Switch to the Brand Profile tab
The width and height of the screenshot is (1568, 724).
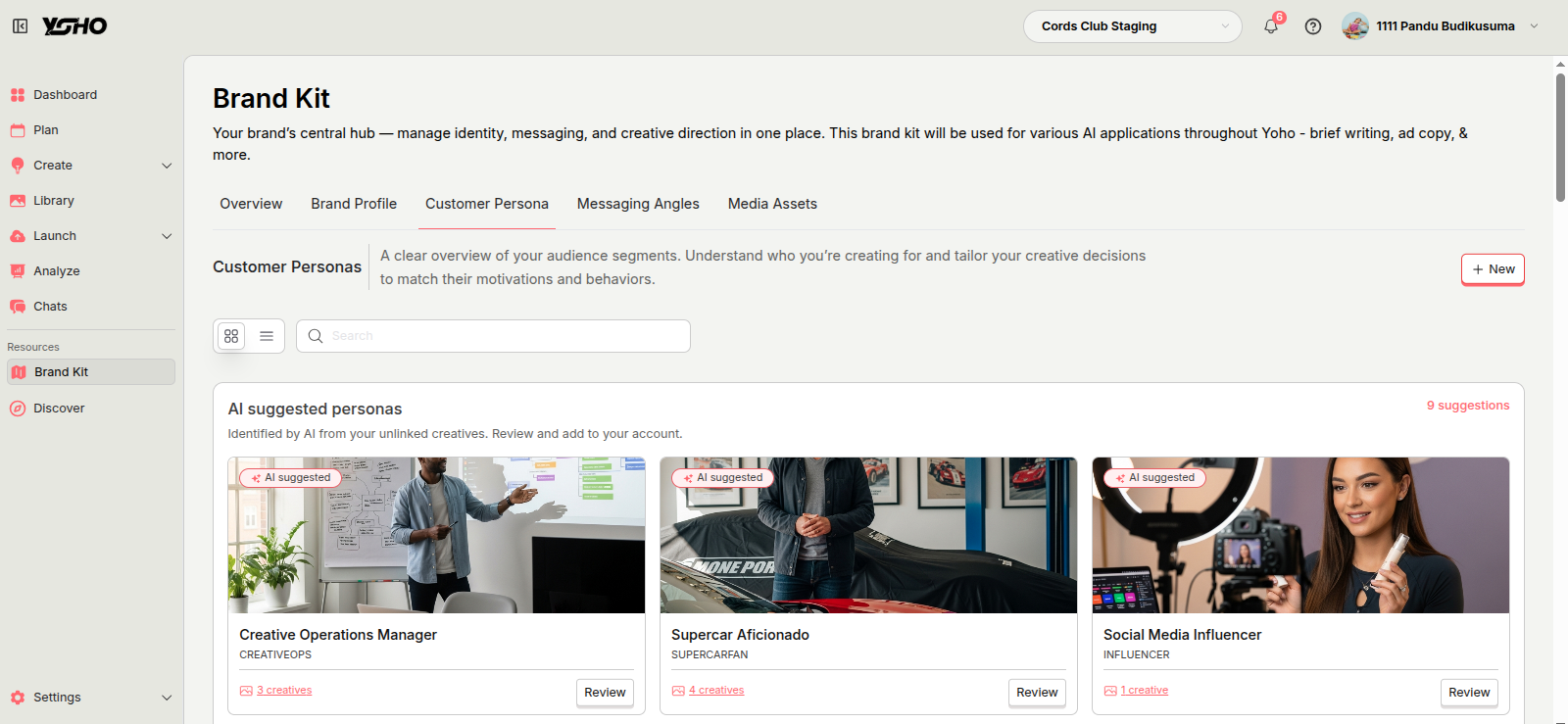pos(354,204)
